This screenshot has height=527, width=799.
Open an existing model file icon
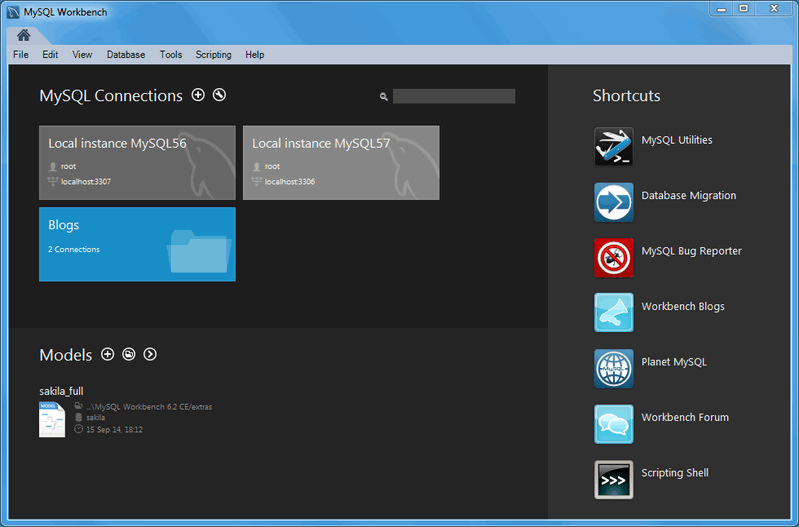click(129, 354)
